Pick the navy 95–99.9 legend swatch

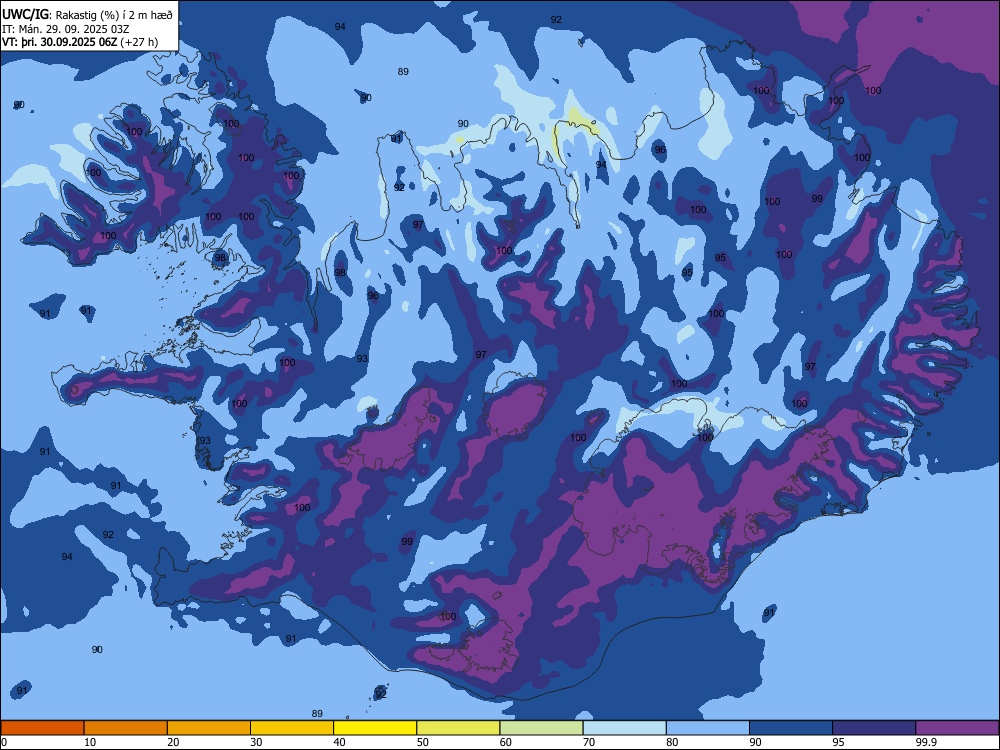click(x=874, y=728)
